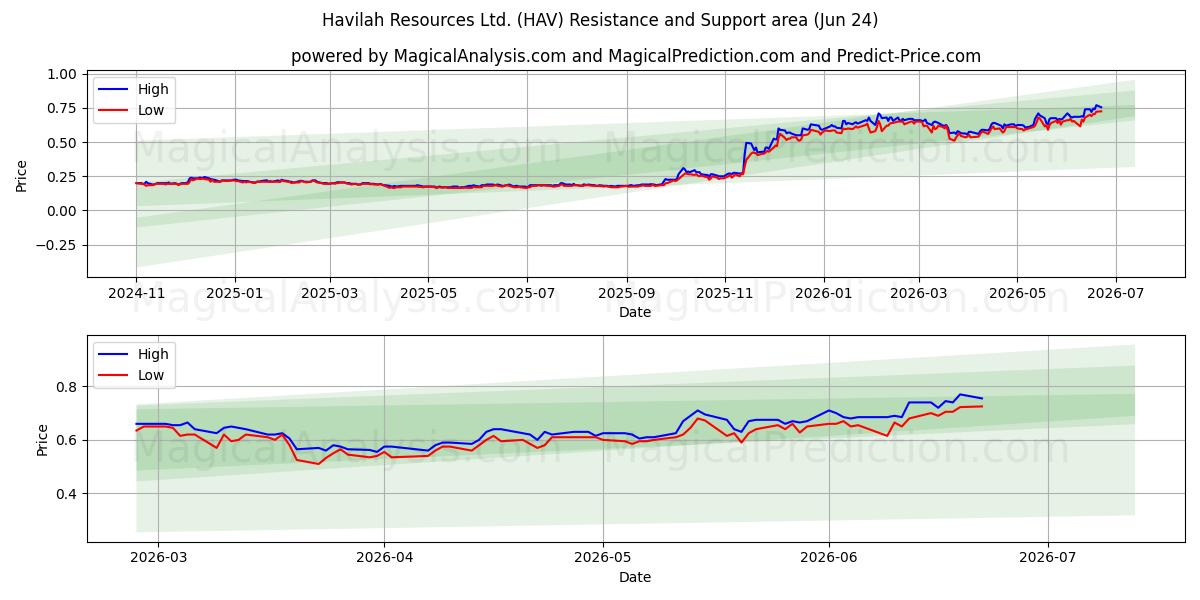This screenshot has height=600, width=1200.
Task: Click the Date axis label of bottom chart
Action: [x=635, y=577]
